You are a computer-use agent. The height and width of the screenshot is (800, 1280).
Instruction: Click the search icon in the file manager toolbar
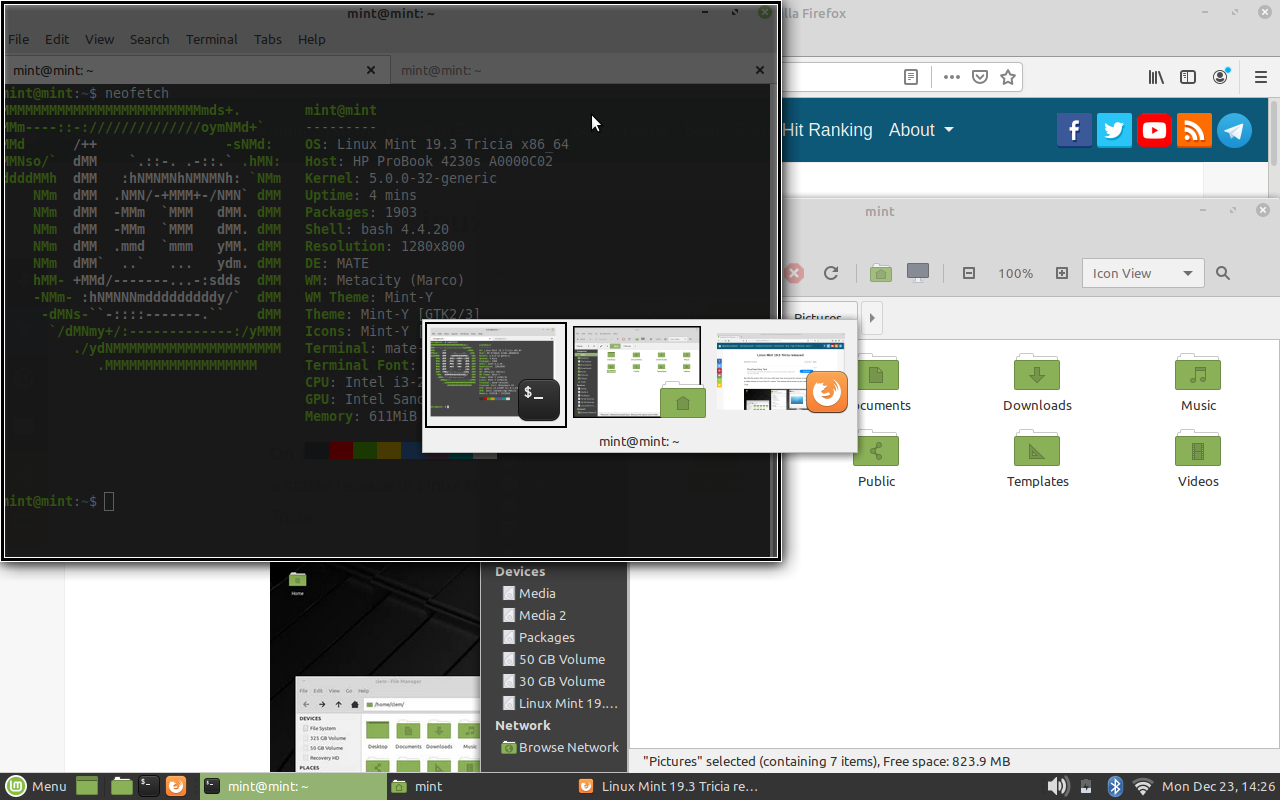click(x=1222, y=272)
